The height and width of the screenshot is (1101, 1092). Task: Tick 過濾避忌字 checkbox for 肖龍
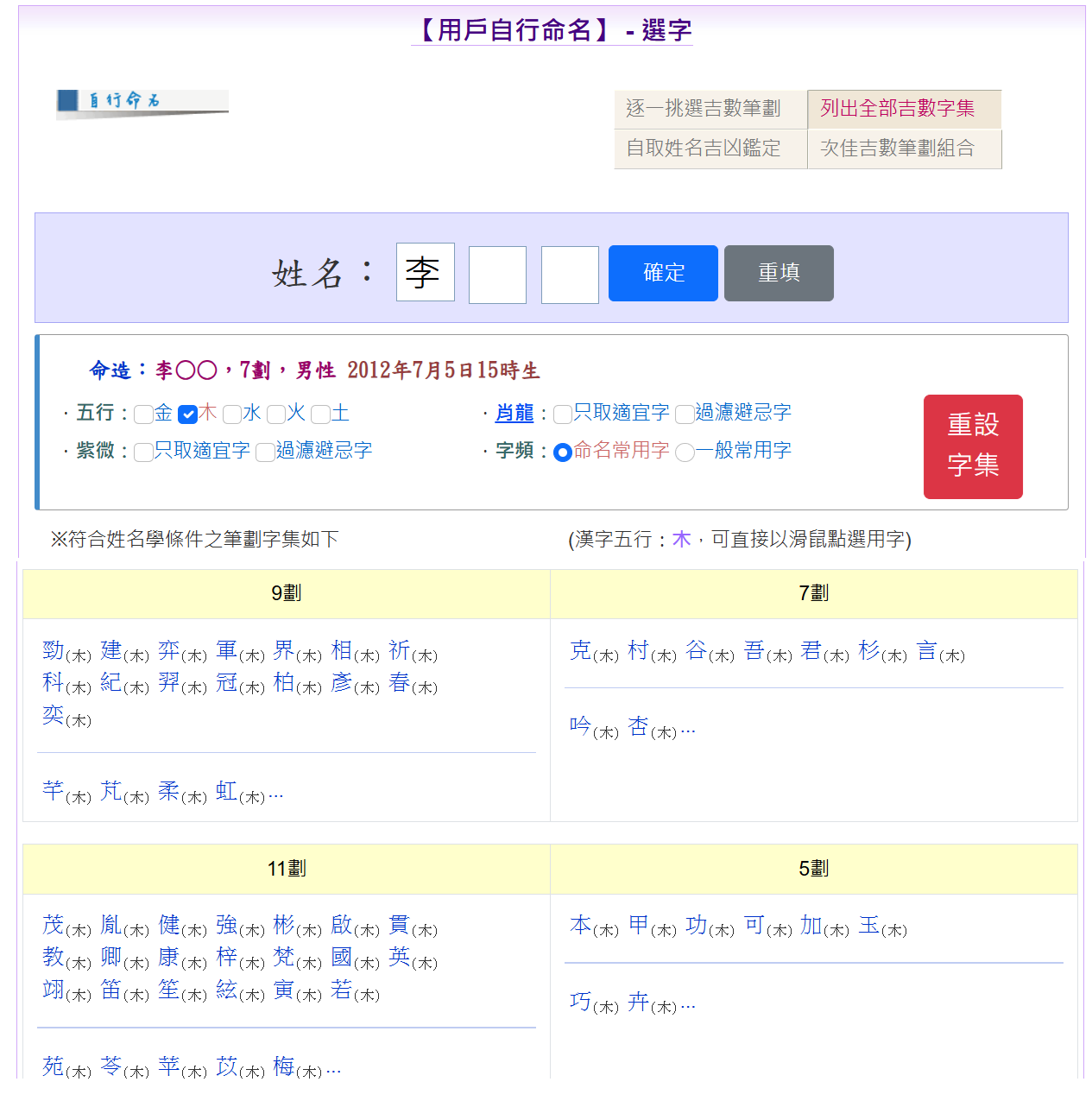tap(685, 414)
